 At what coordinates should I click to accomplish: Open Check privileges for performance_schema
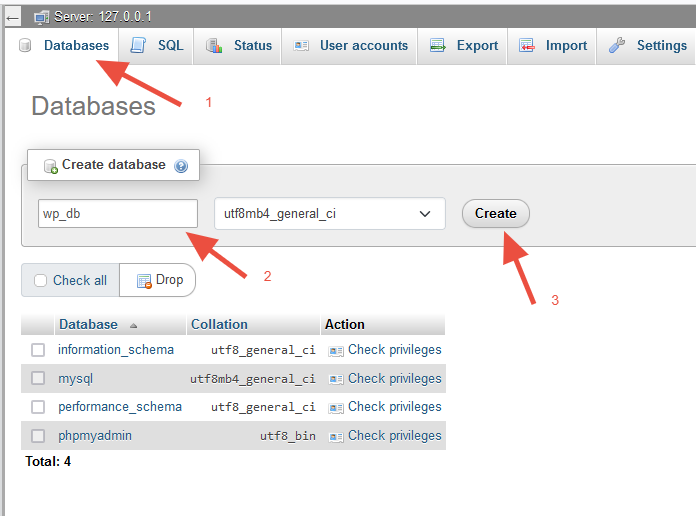(394, 407)
